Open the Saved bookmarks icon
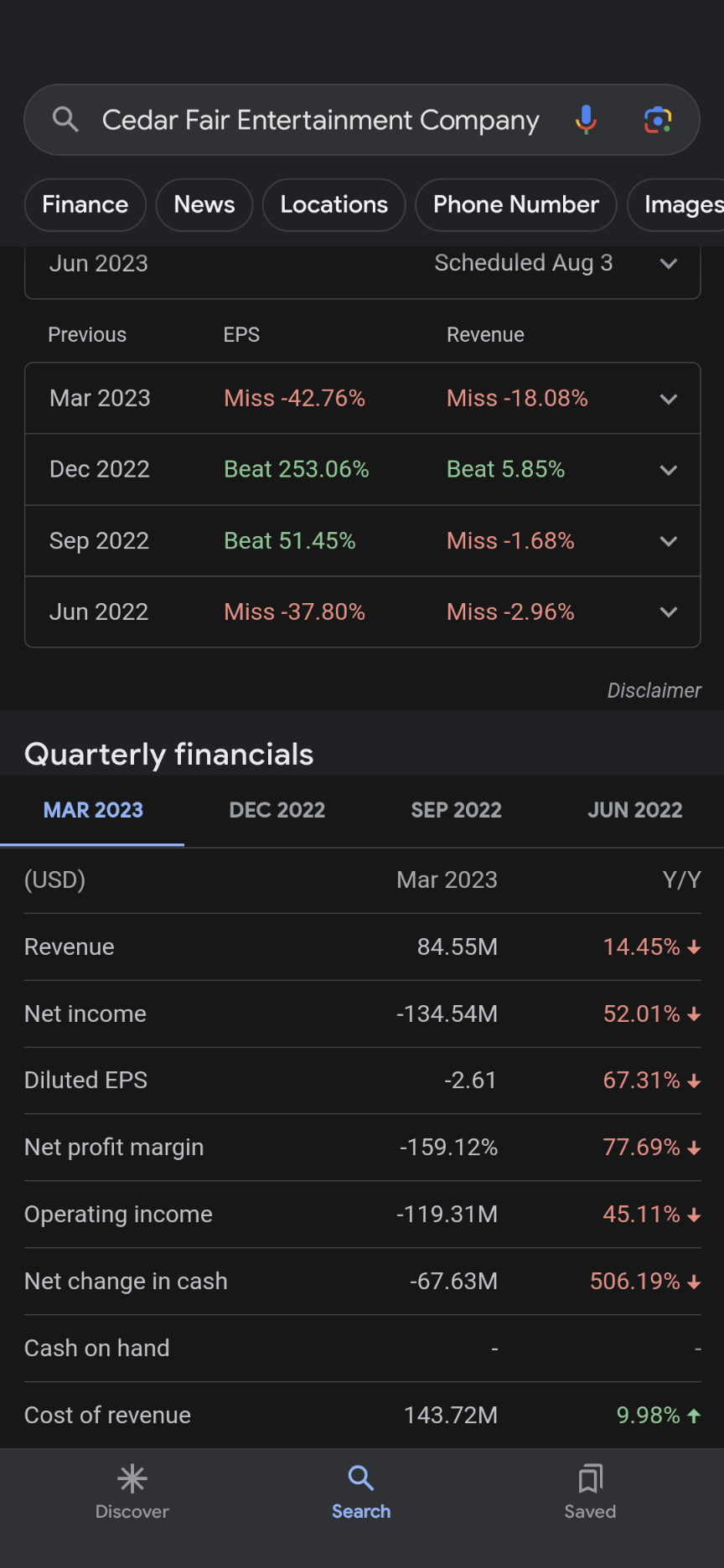Screen dimensions: 724x1568 [x=590, y=1479]
